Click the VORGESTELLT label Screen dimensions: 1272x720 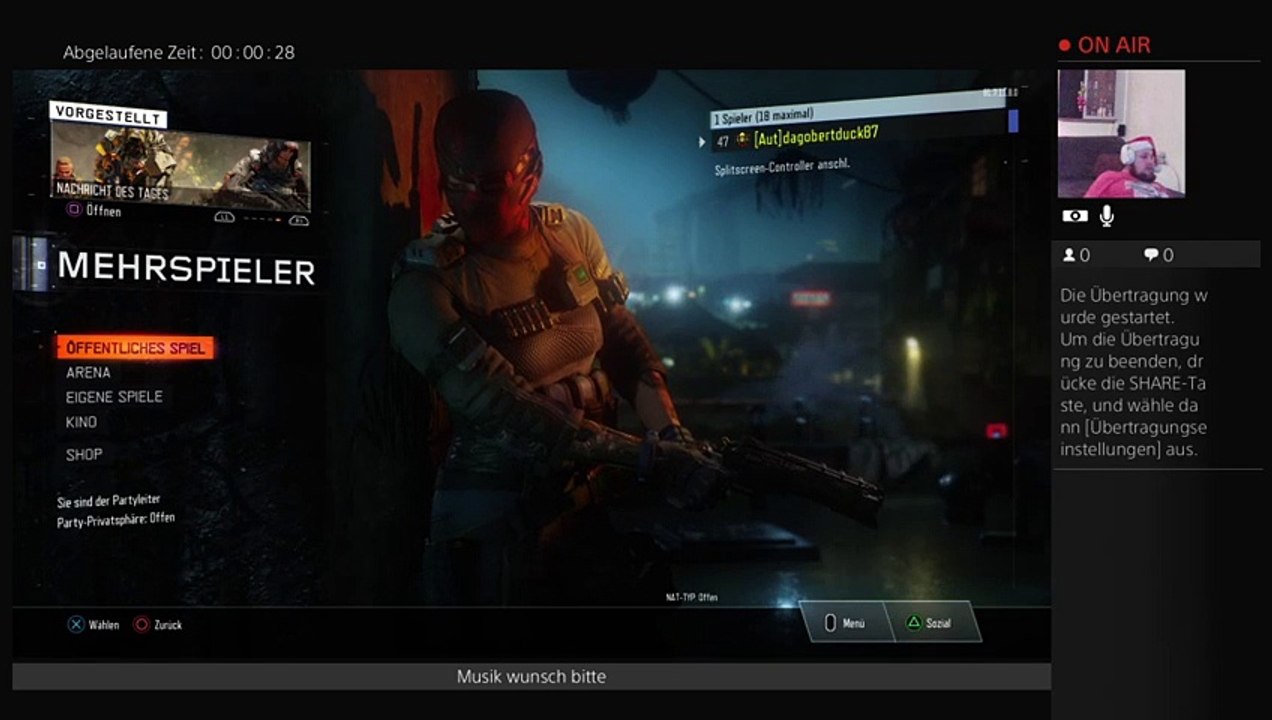(x=108, y=114)
